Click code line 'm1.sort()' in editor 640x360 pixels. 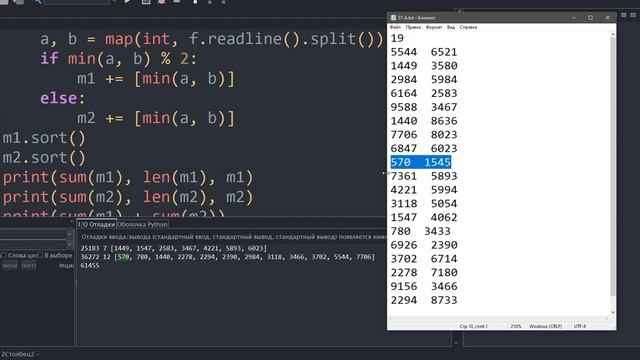tap(44, 138)
